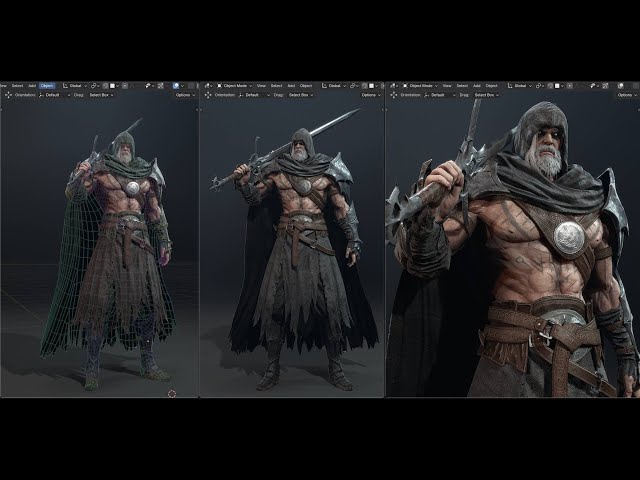Click sidebar expand arrow of middle viewport
This screenshot has width=640, height=480.
click(x=383, y=109)
